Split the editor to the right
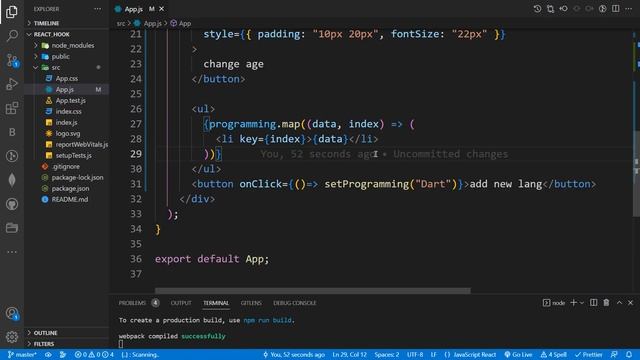The image size is (640, 360). (x=616, y=9)
